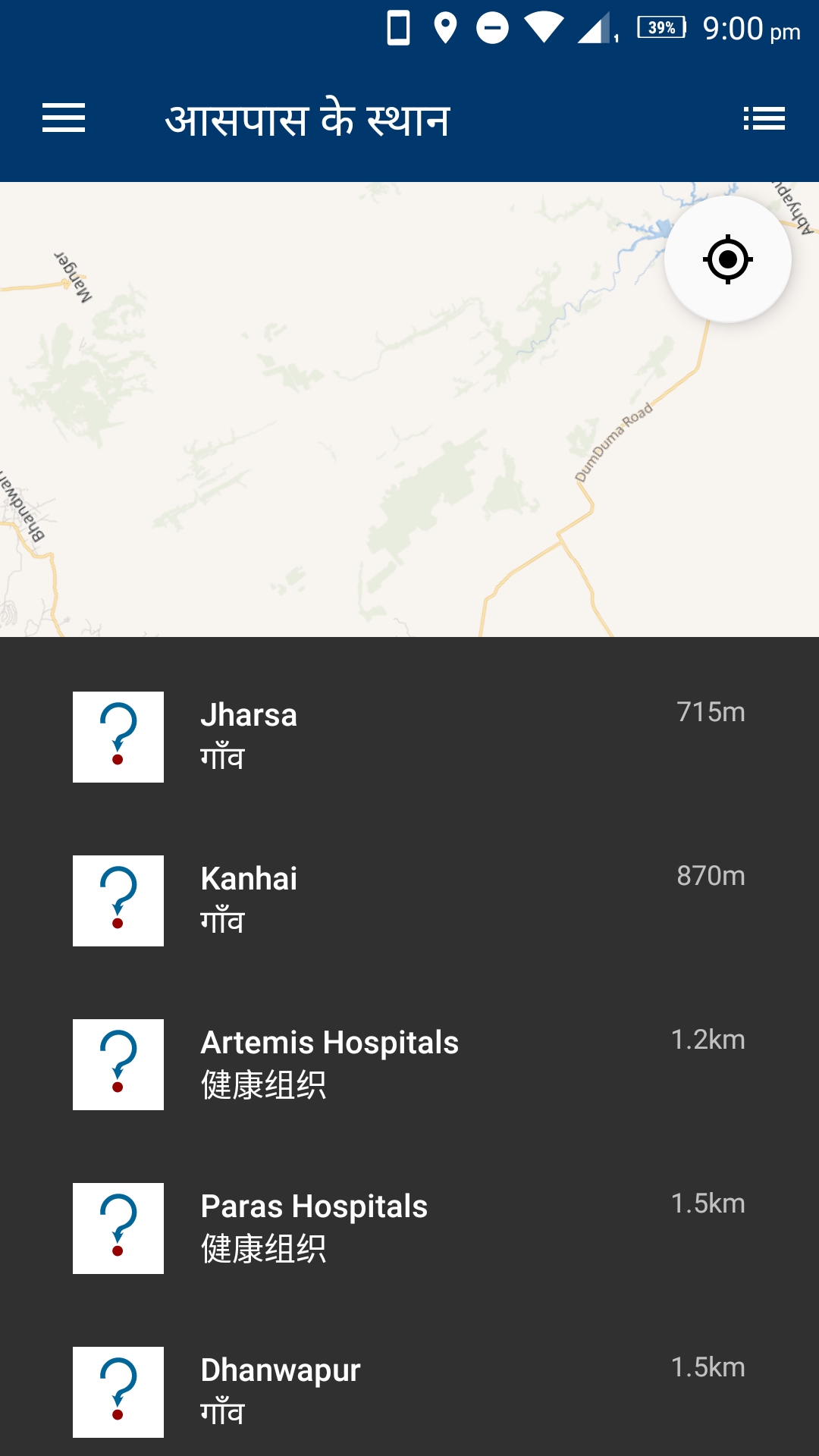Tap the 715m distance for Jharsa
819x1456 pixels.
pyautogui.click(x=711, y=713)
